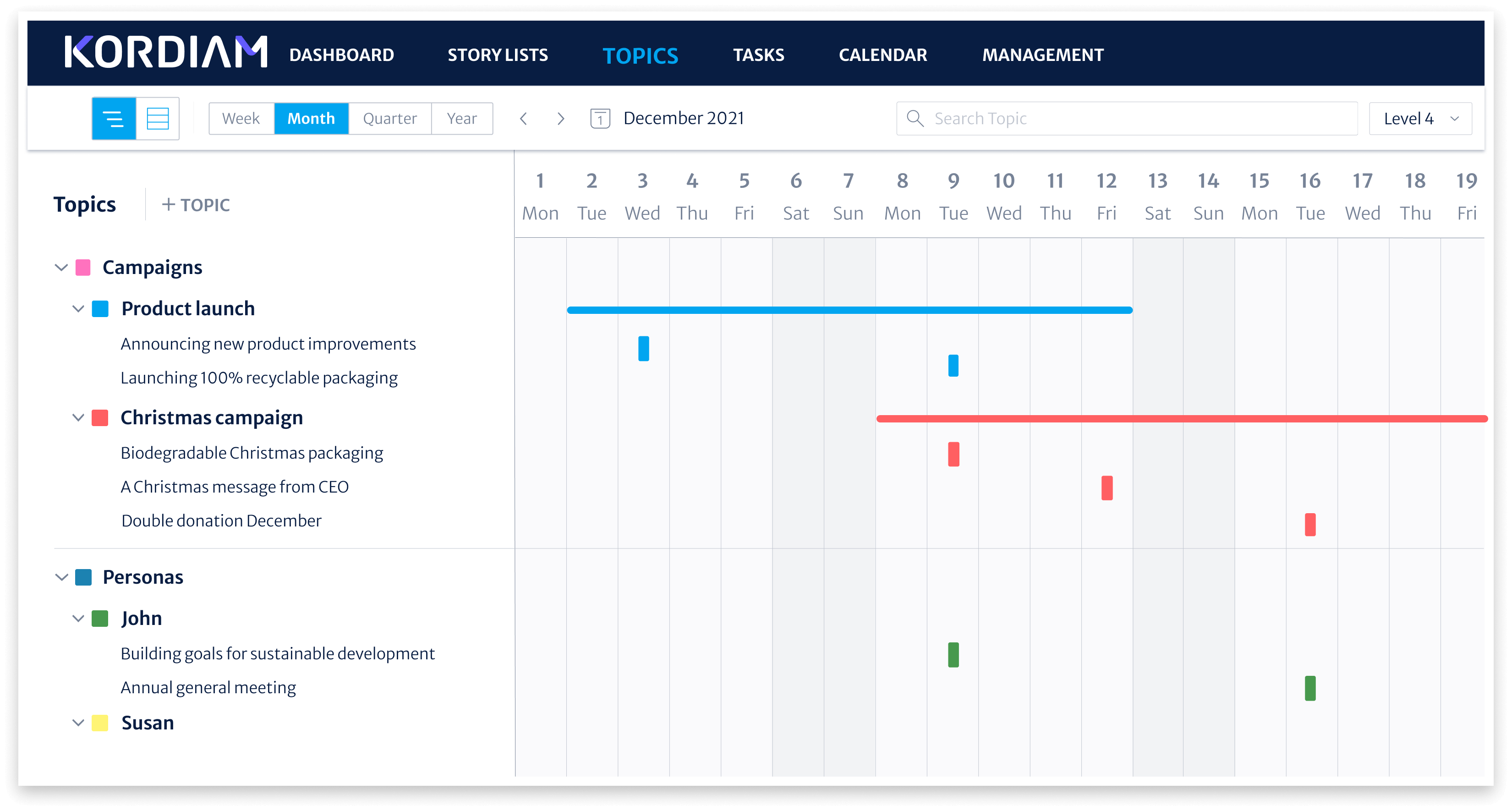
Task: Click the Personas topic label
Action: click(x=142, y=578)
